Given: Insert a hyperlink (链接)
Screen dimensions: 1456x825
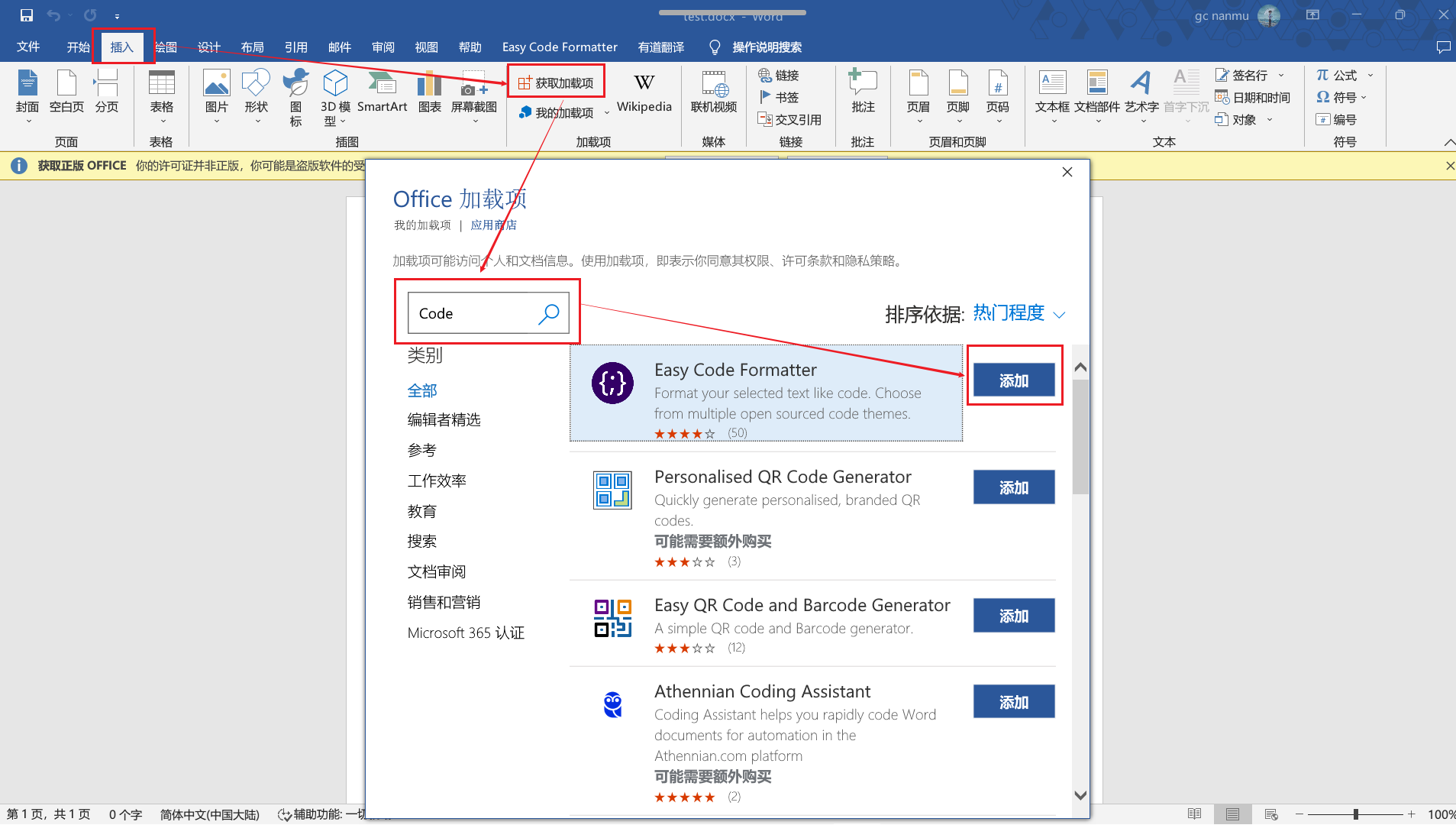Looking at the screenshot, I should pos(779,75).
